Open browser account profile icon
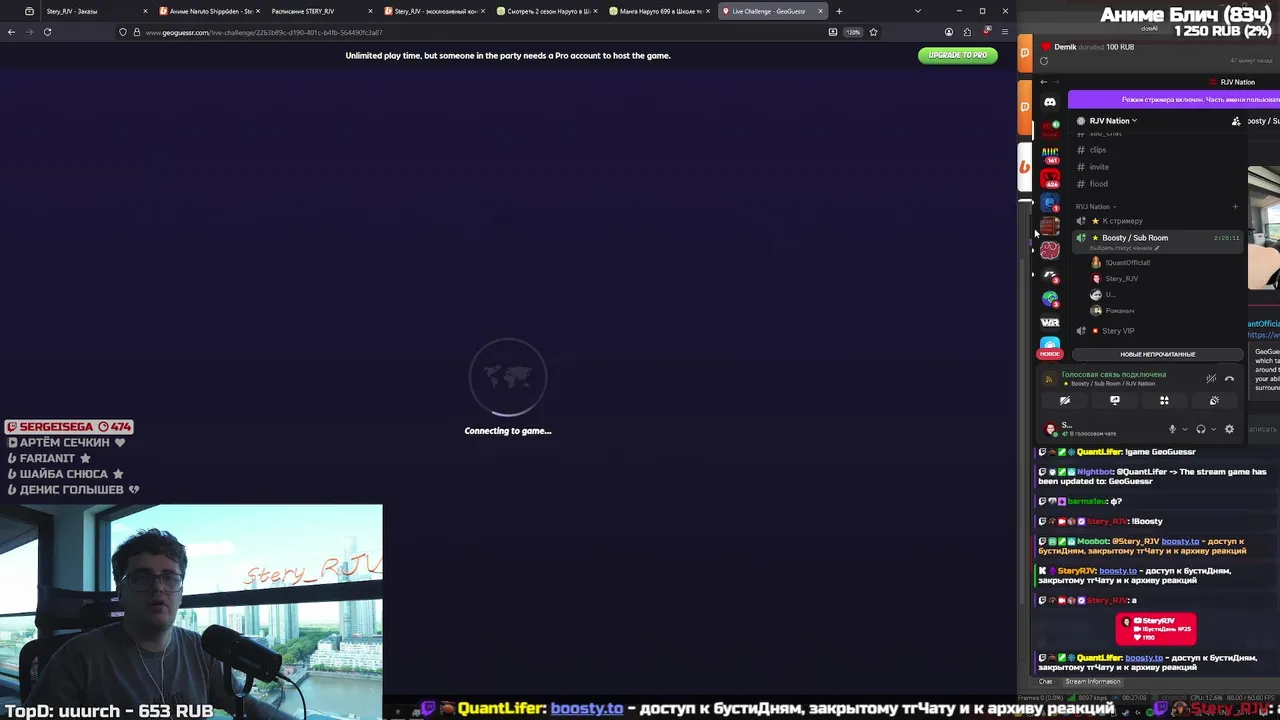 click(x=949, y=32)
